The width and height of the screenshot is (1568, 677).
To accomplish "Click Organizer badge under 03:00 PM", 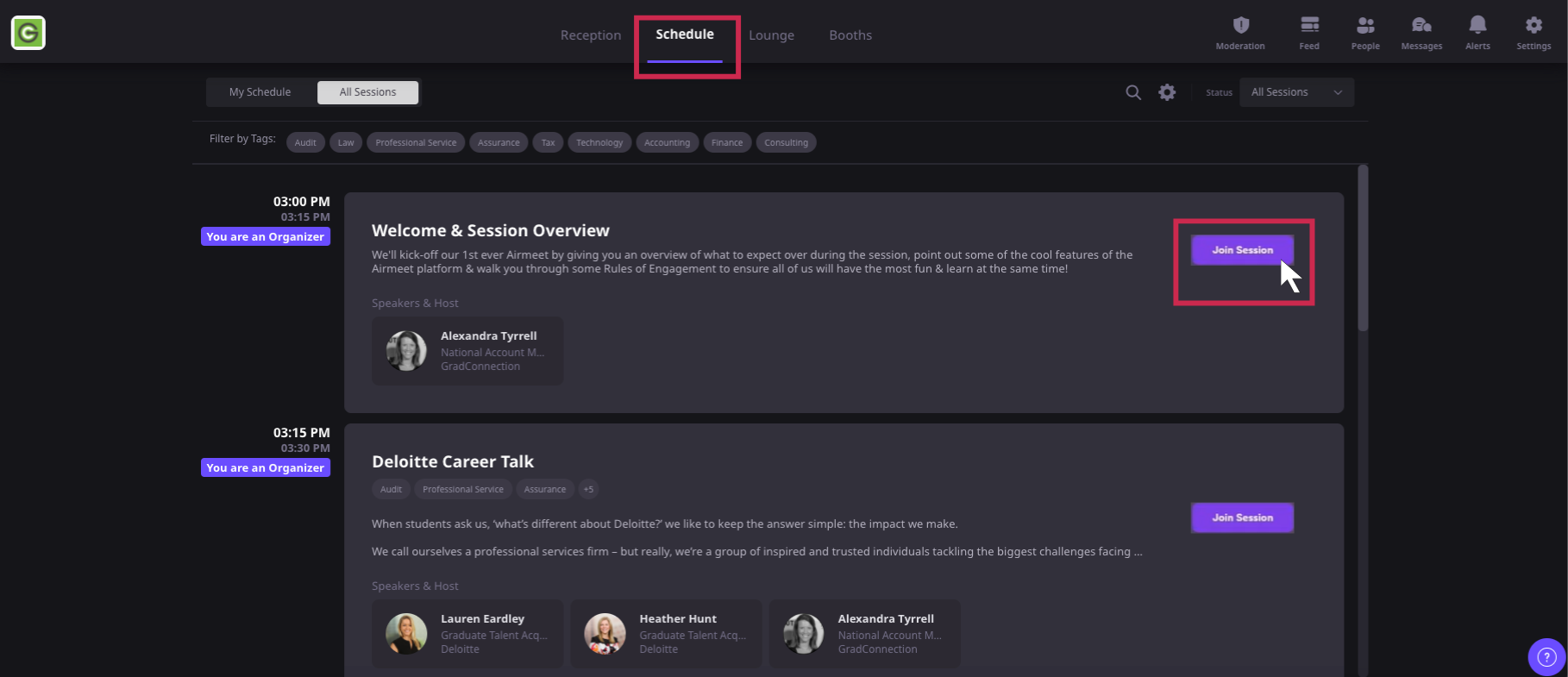I will [x=266, y=236].
